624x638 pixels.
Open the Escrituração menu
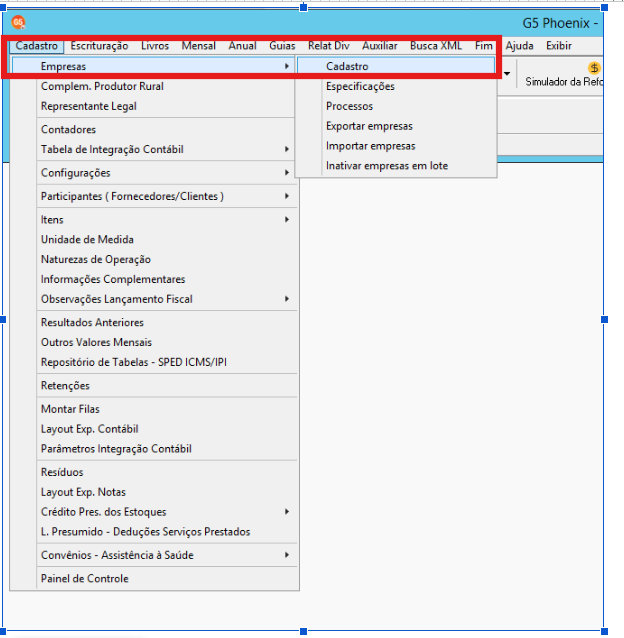(99, 46)
